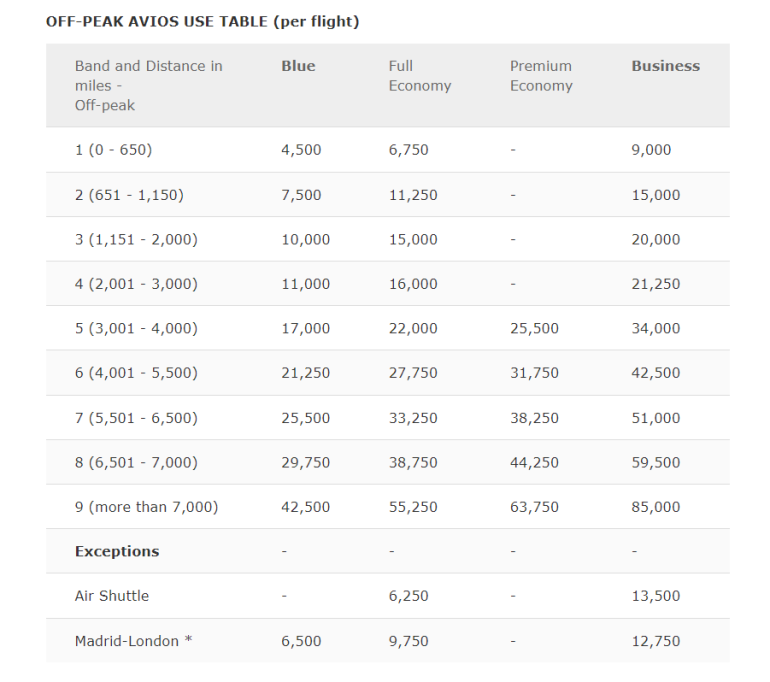Click the 16,000 Full Economy value
Viewport: 770px width, 682px height.
click(413, 284)
